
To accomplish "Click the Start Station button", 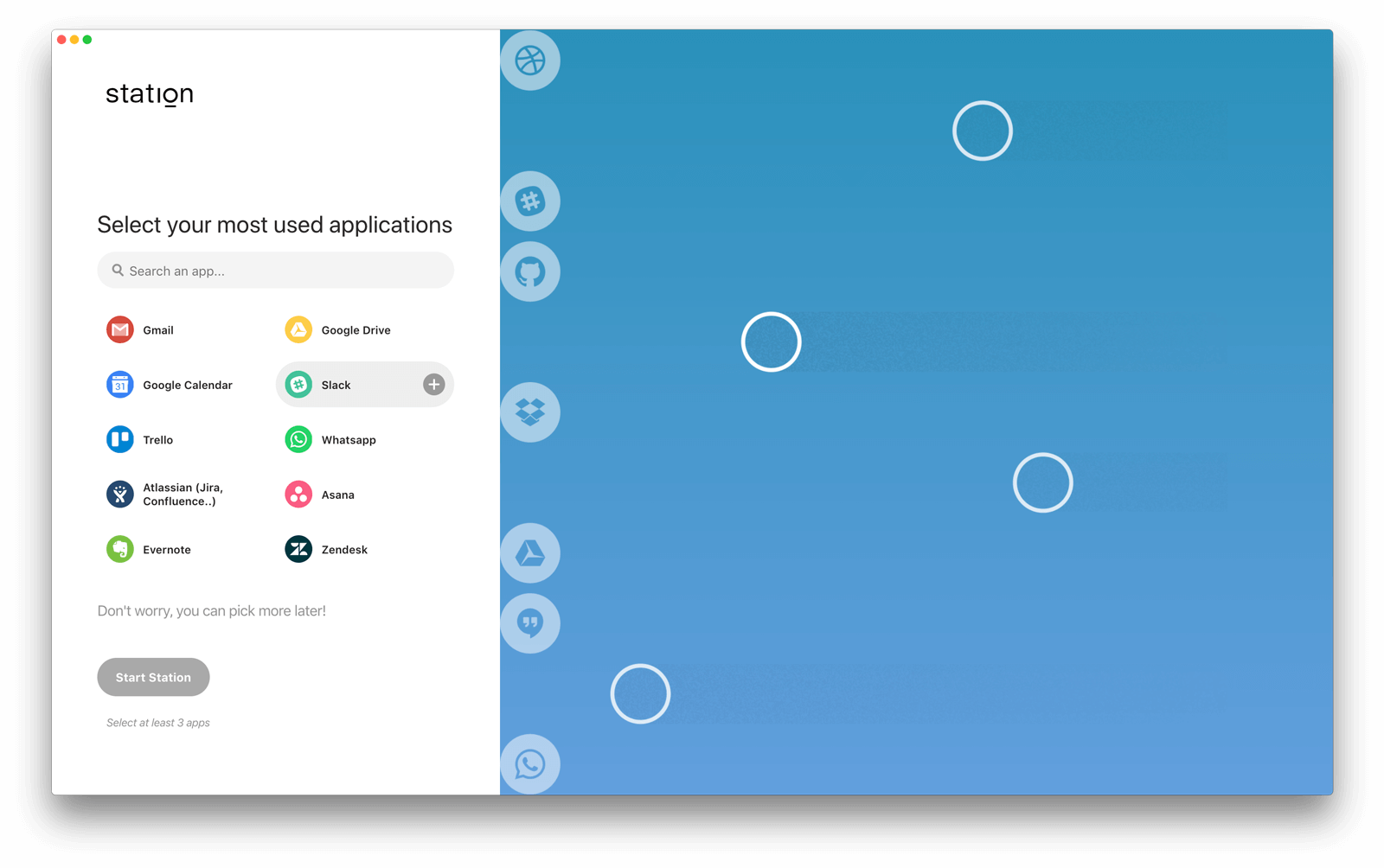I will [x=153, y=677].
